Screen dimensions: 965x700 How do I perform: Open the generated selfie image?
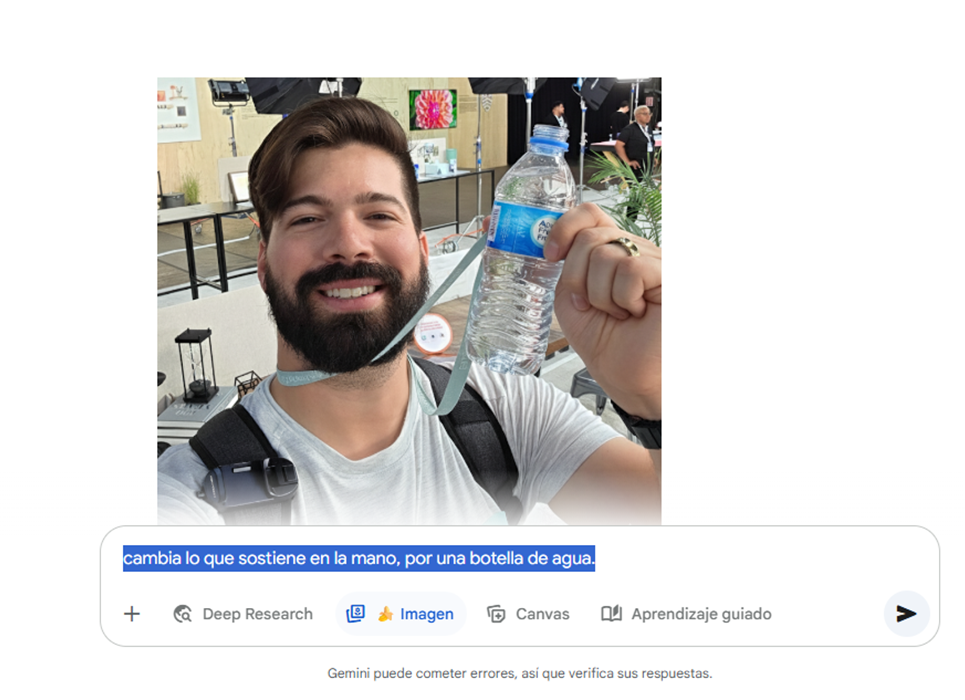[409, 301]
